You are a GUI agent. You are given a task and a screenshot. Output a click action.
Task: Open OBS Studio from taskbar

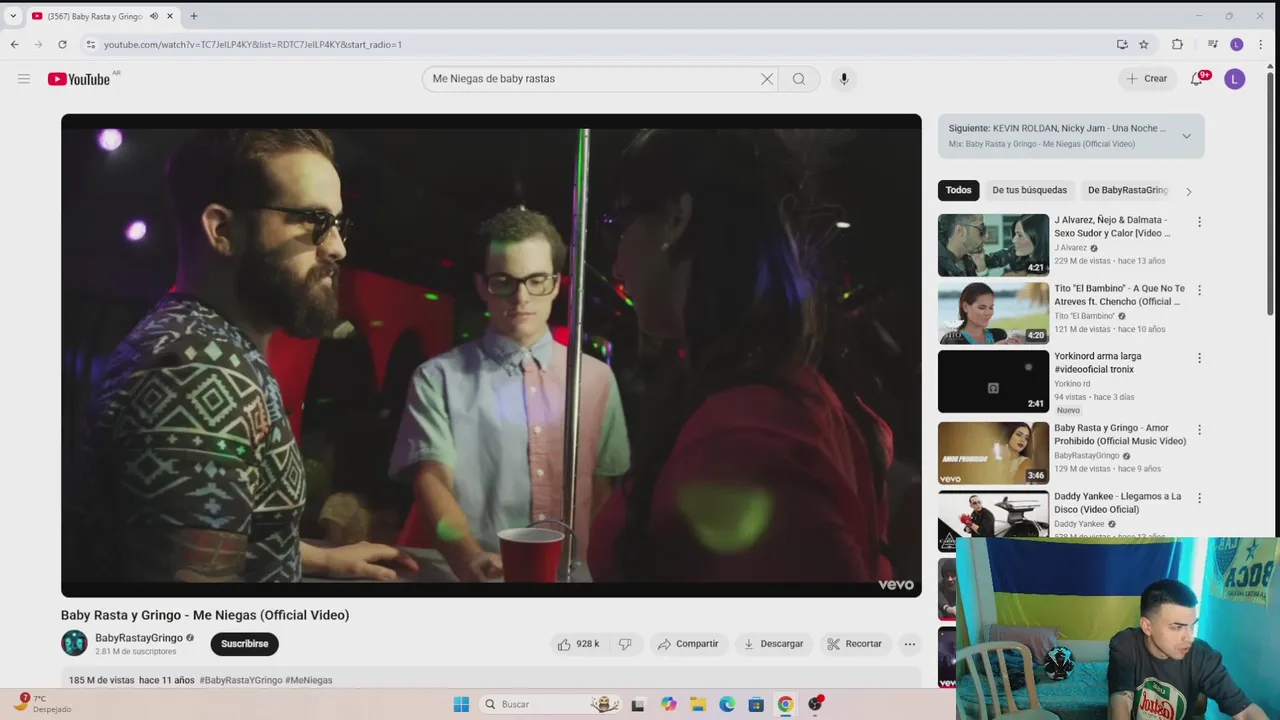click(x=815, y=704)
